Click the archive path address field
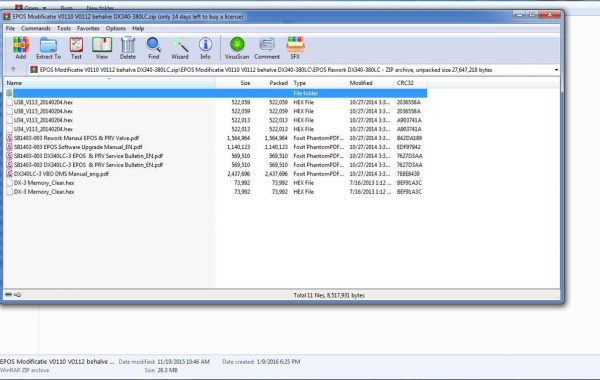Screen dimensions: 600x380 click(x=293, y=70)
